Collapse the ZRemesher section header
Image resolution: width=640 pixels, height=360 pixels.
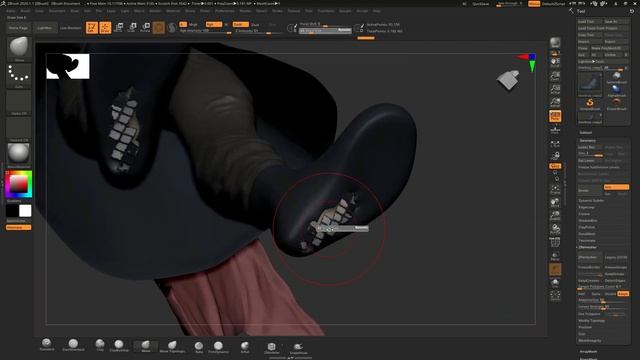tap(588, 247)
